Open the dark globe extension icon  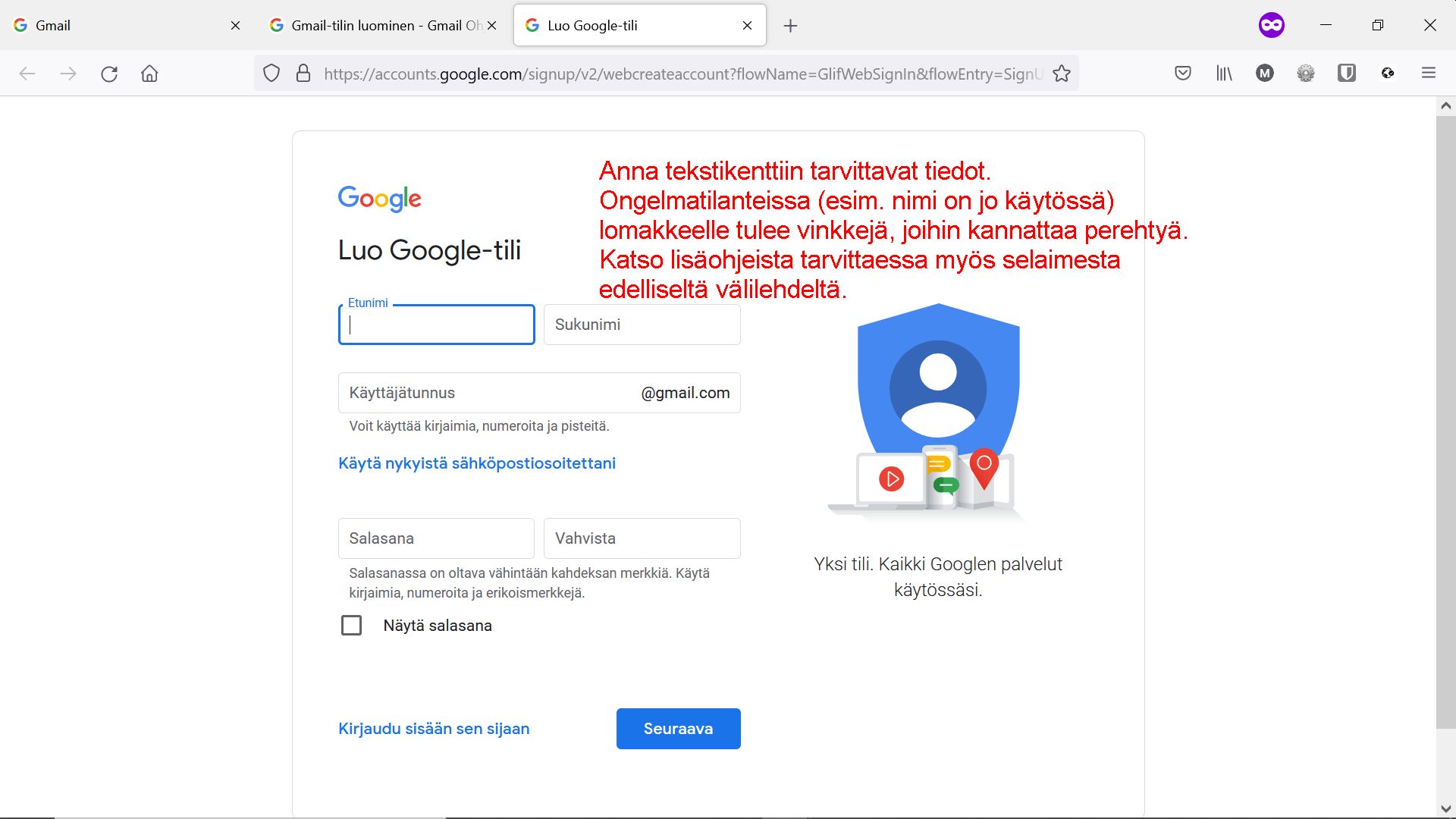(x=1388, y=74)
